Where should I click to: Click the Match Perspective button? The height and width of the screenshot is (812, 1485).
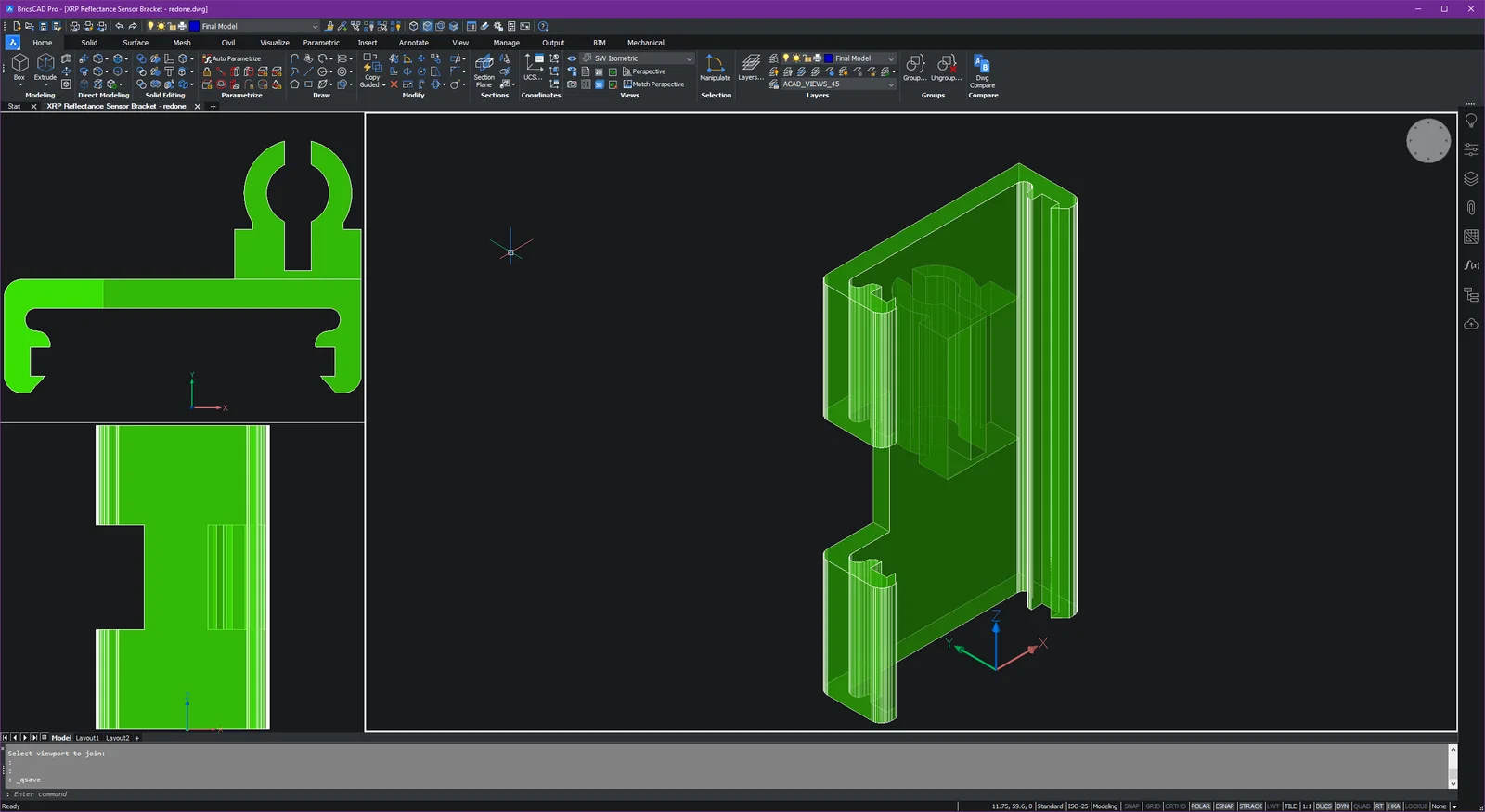[x=653, y=84]
